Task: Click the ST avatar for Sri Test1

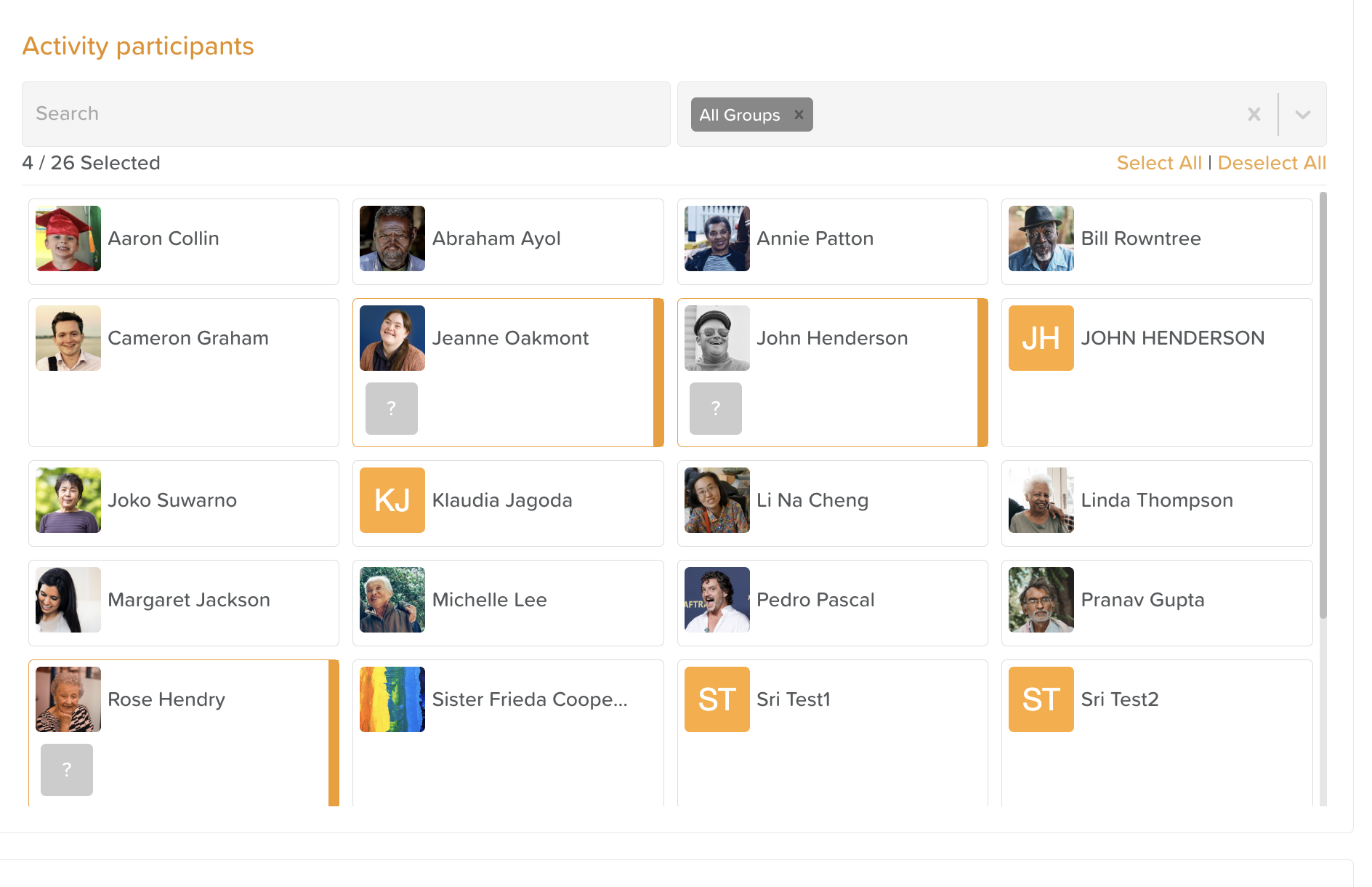Action: point(717,699)
